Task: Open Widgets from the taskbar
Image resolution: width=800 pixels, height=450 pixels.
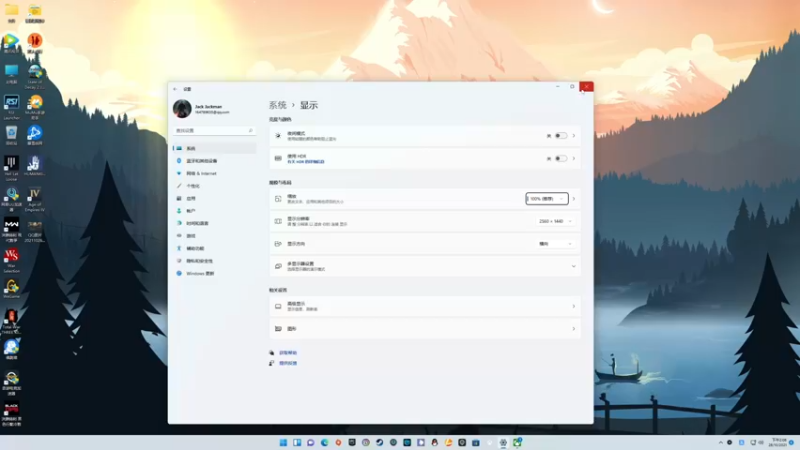Action: pos(297,443)
